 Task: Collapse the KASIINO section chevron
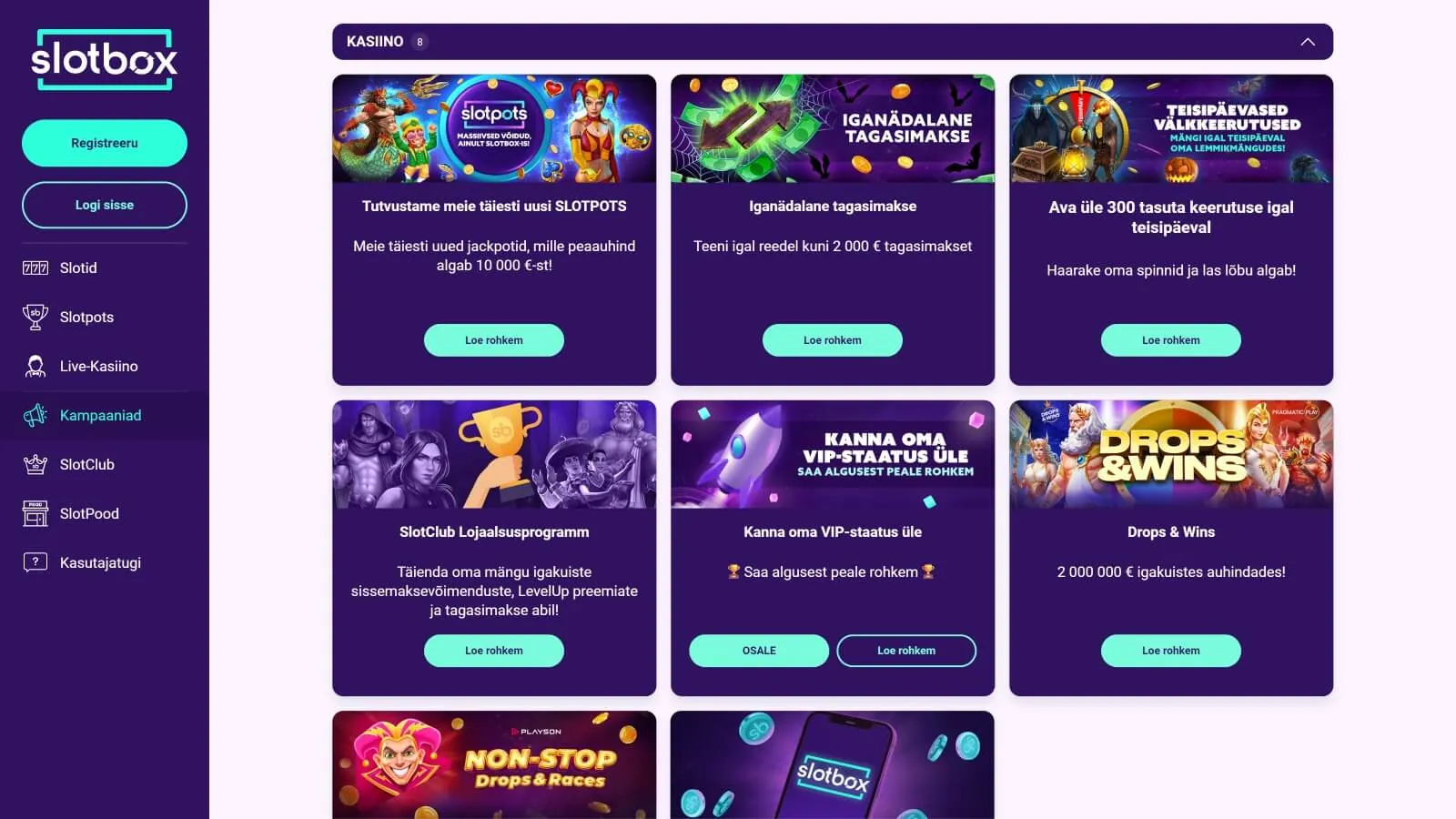point(1308,42)
